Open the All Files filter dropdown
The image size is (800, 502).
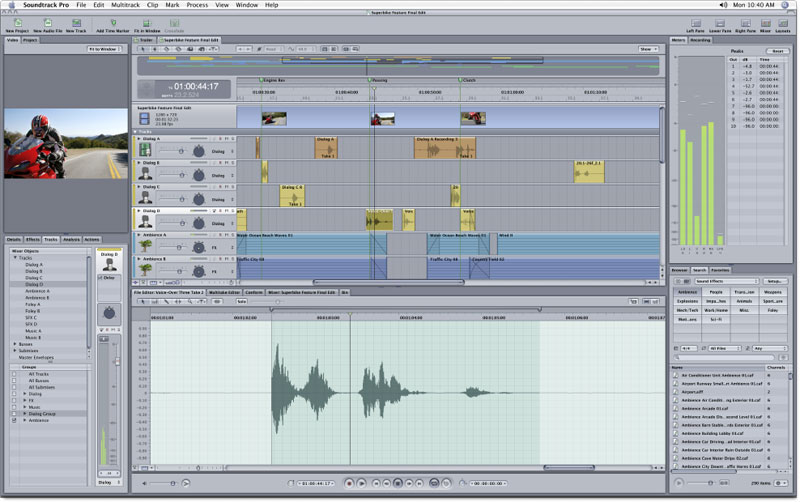[724, 348]
